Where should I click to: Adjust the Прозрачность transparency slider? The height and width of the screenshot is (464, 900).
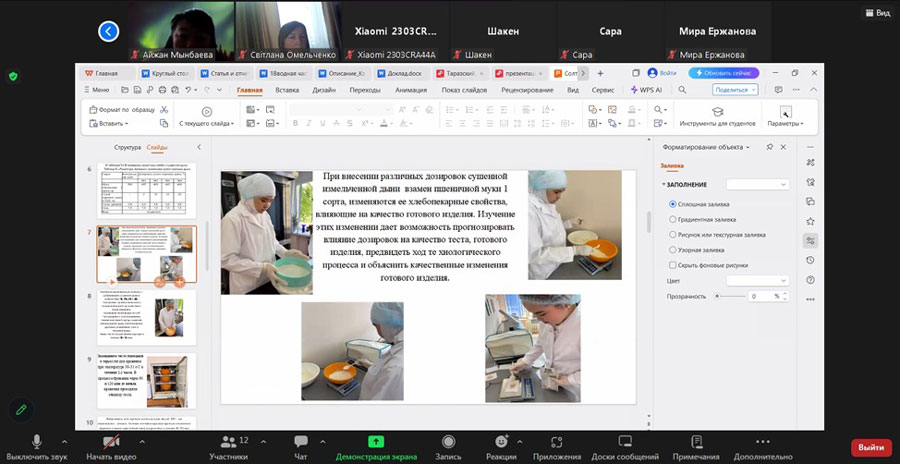[x=717, y=297]
